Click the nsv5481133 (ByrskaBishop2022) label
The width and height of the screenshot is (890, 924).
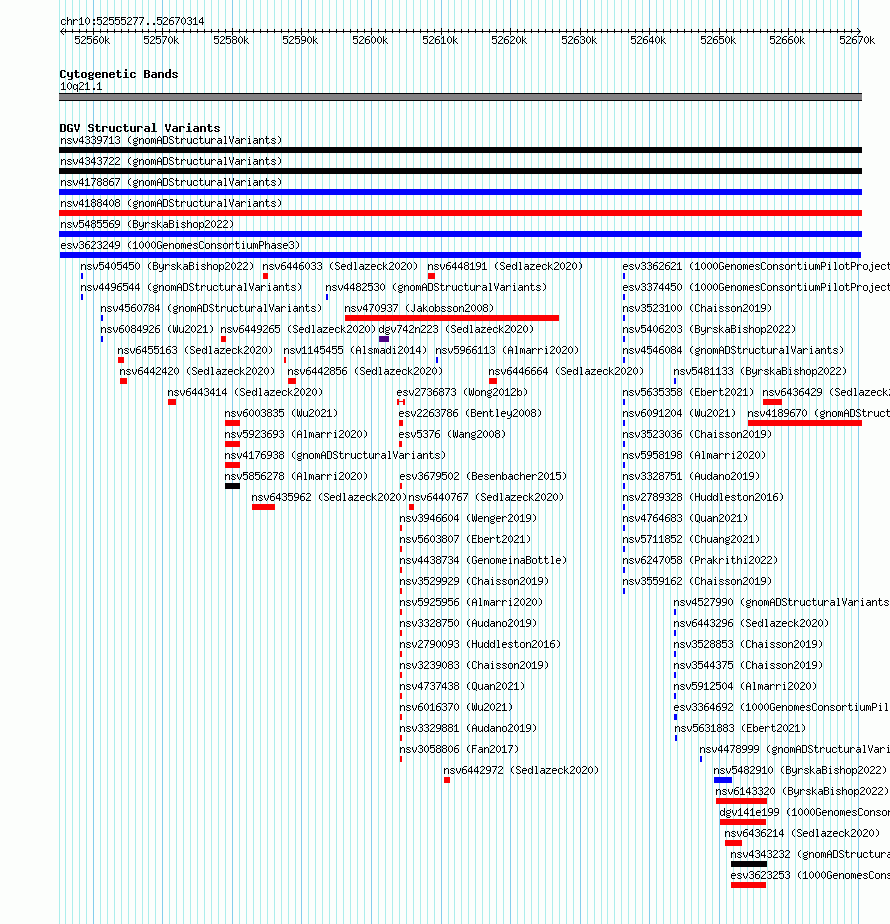coord(760,371)
